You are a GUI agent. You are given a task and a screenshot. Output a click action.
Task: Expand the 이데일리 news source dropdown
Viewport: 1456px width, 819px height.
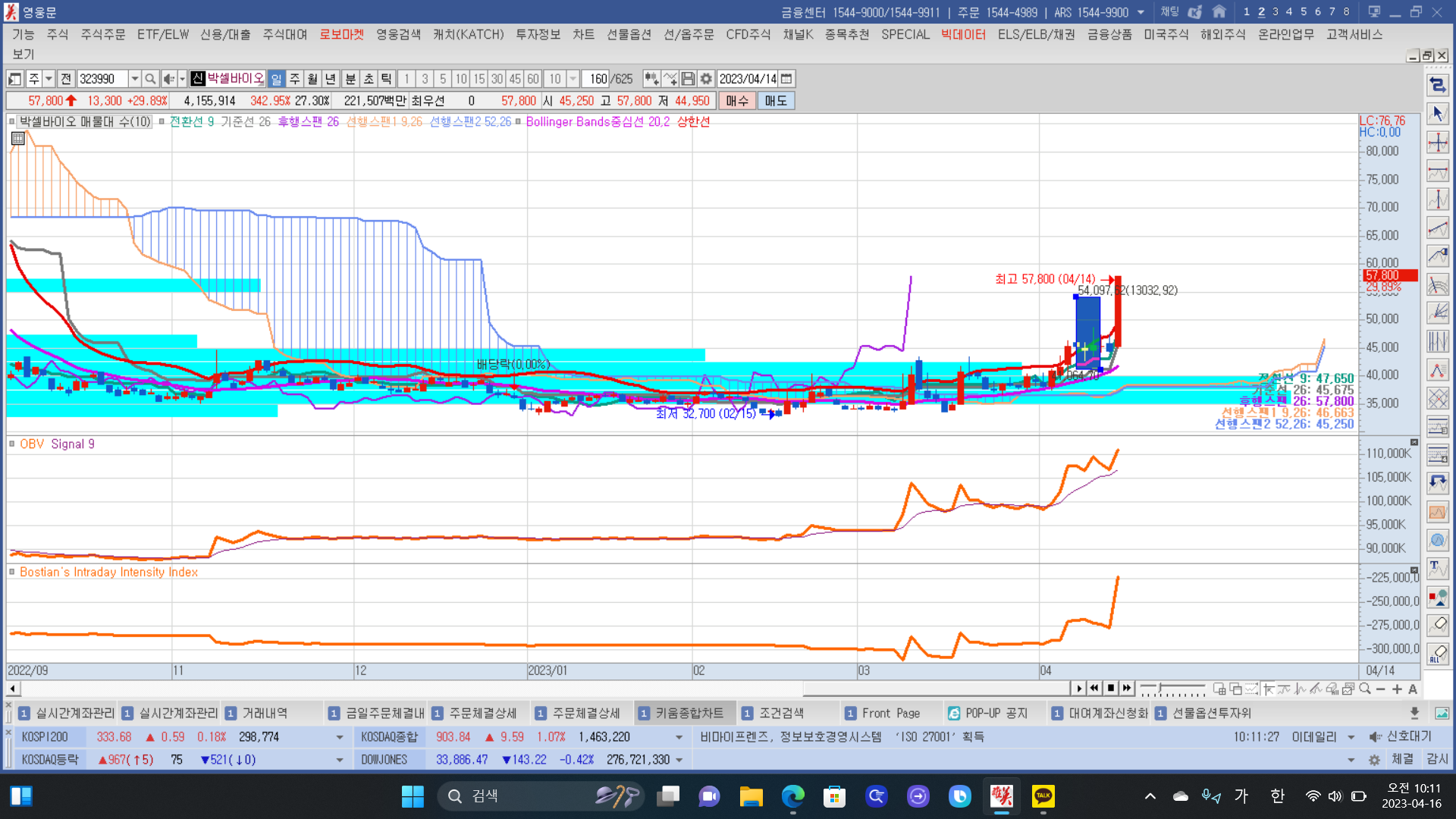1351,737
